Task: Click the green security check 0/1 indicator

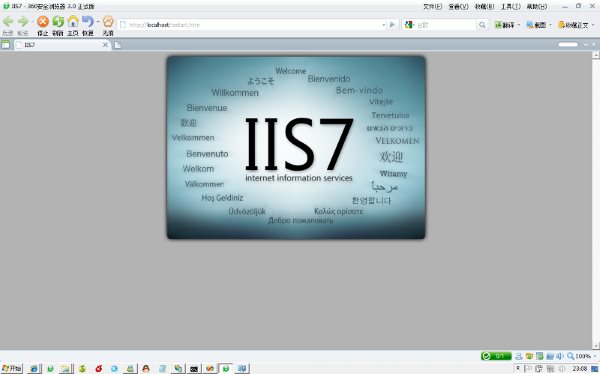Action: pos(496,356)
